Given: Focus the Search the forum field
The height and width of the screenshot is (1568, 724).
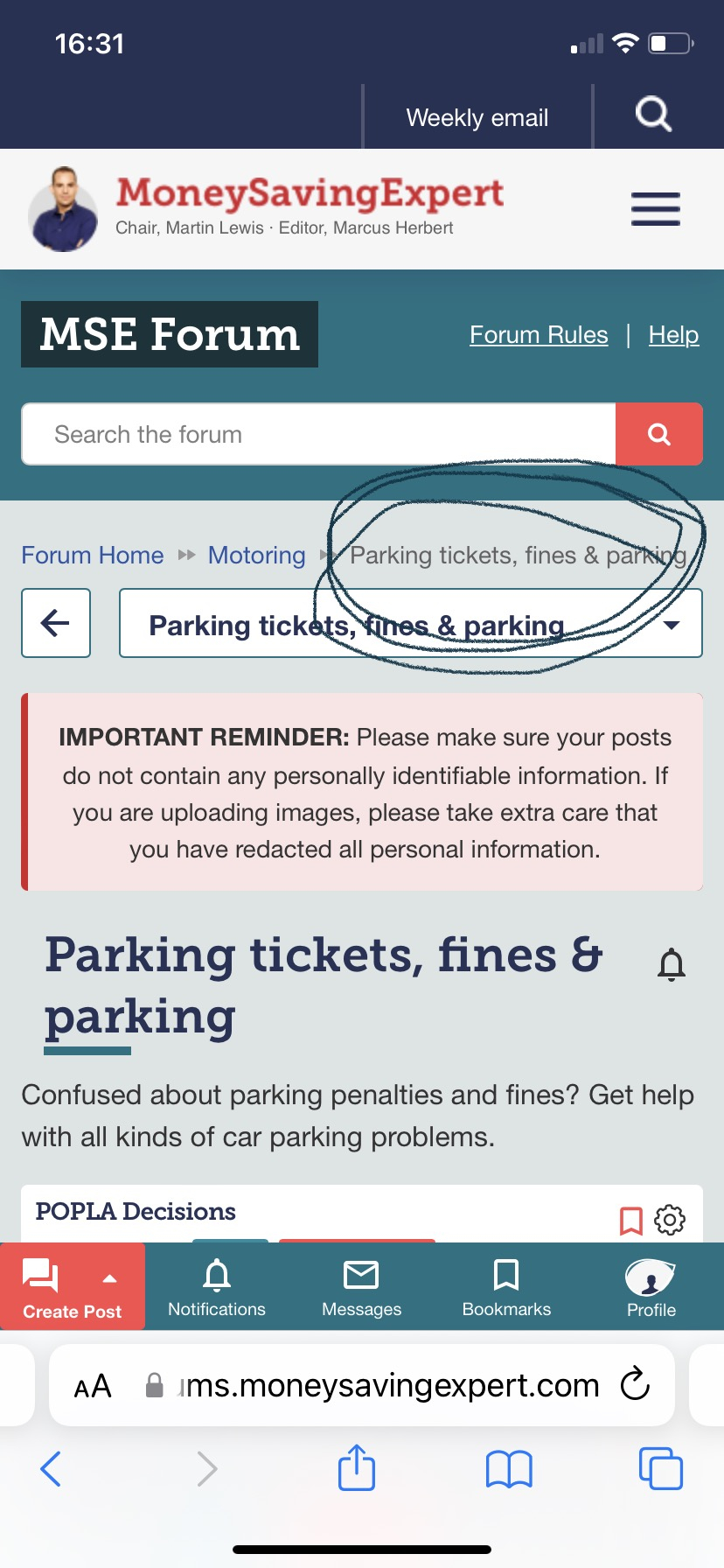Looking at the screenshot, I should pyautogui.click(x=318, y=434).
